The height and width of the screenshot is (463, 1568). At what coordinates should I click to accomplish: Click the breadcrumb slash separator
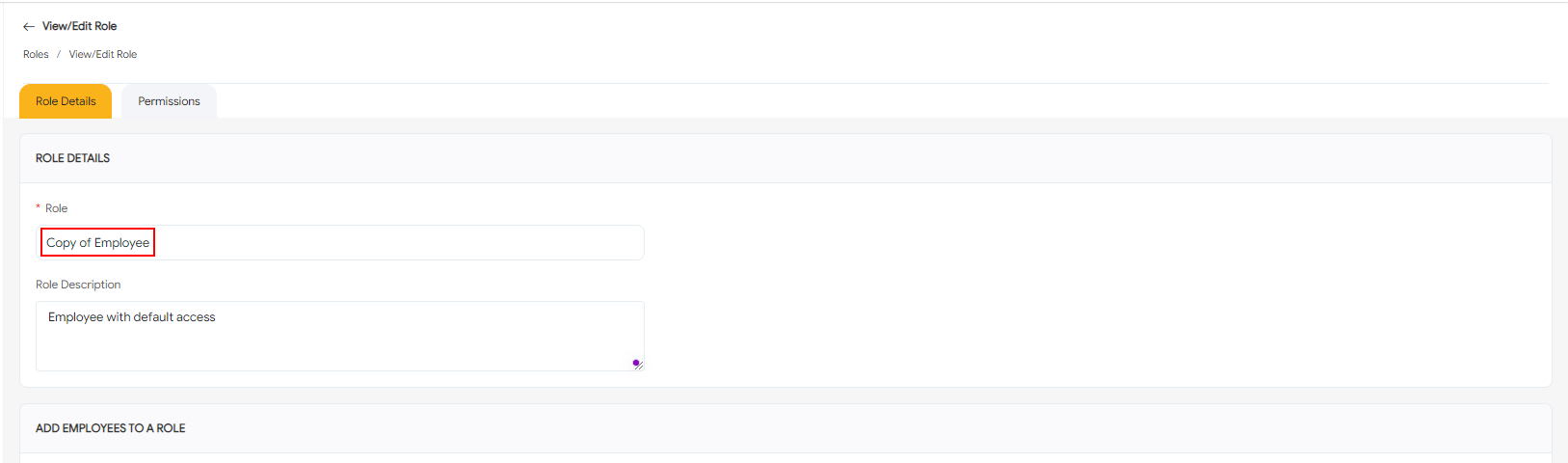pyautogui.click(x=59, y=55)
